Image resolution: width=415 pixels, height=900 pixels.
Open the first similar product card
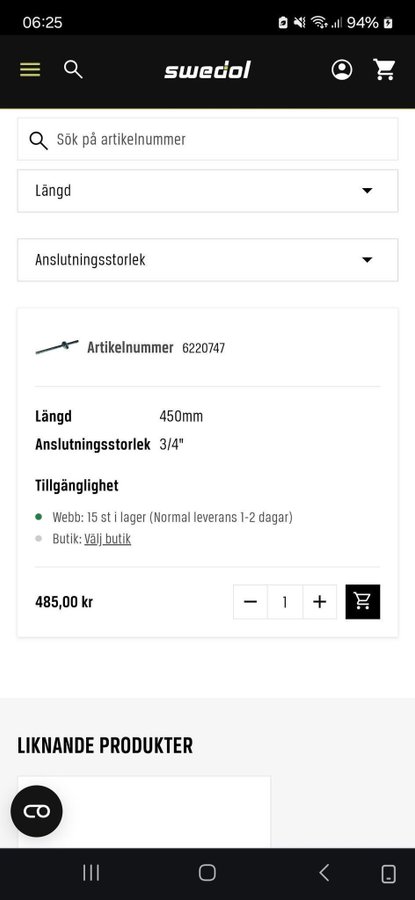pos(143,811)
